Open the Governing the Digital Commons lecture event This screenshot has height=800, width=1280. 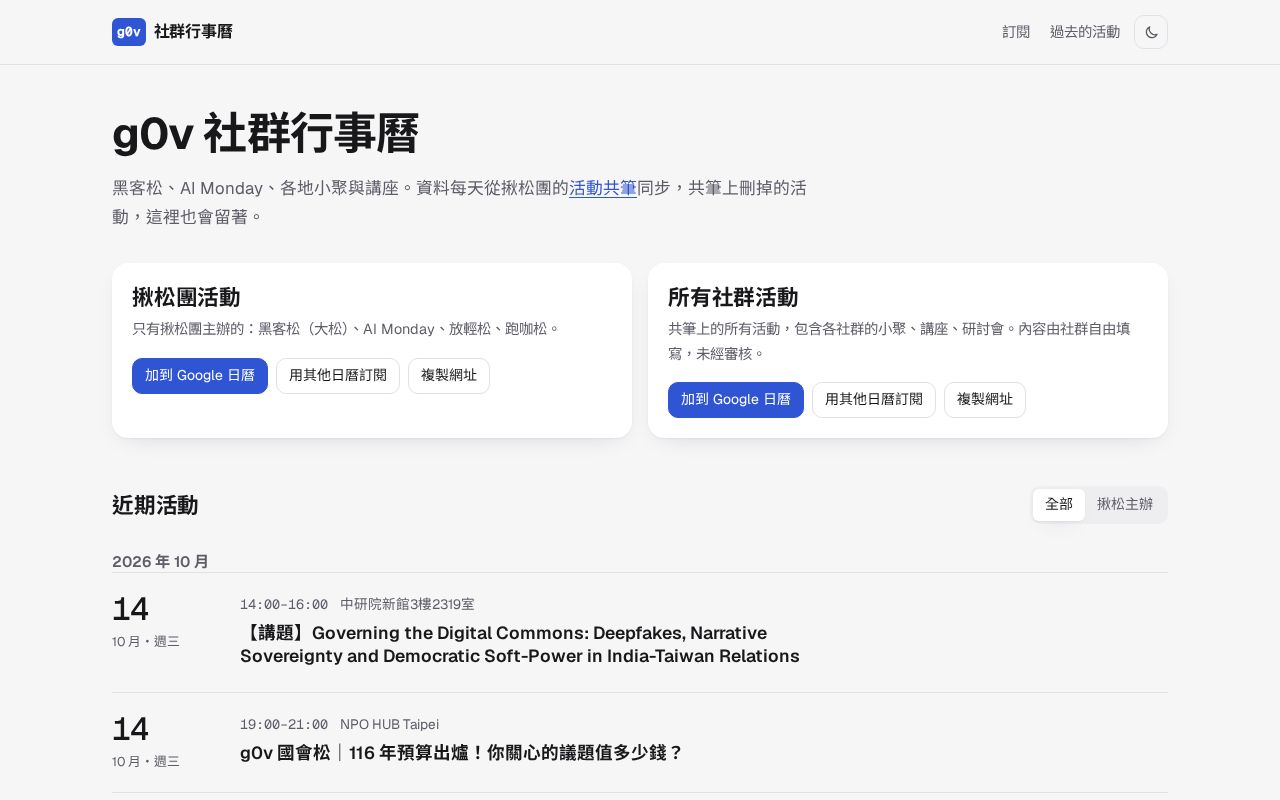pos(520,645)
